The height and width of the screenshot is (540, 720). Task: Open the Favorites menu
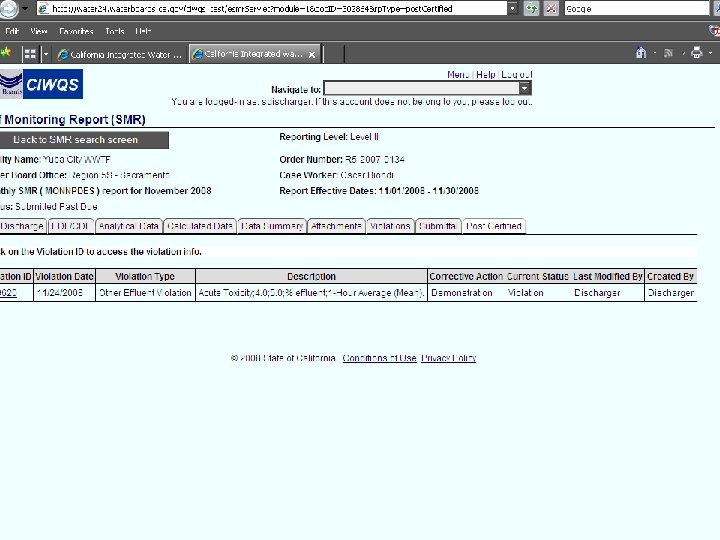click(x=76, y=31)
